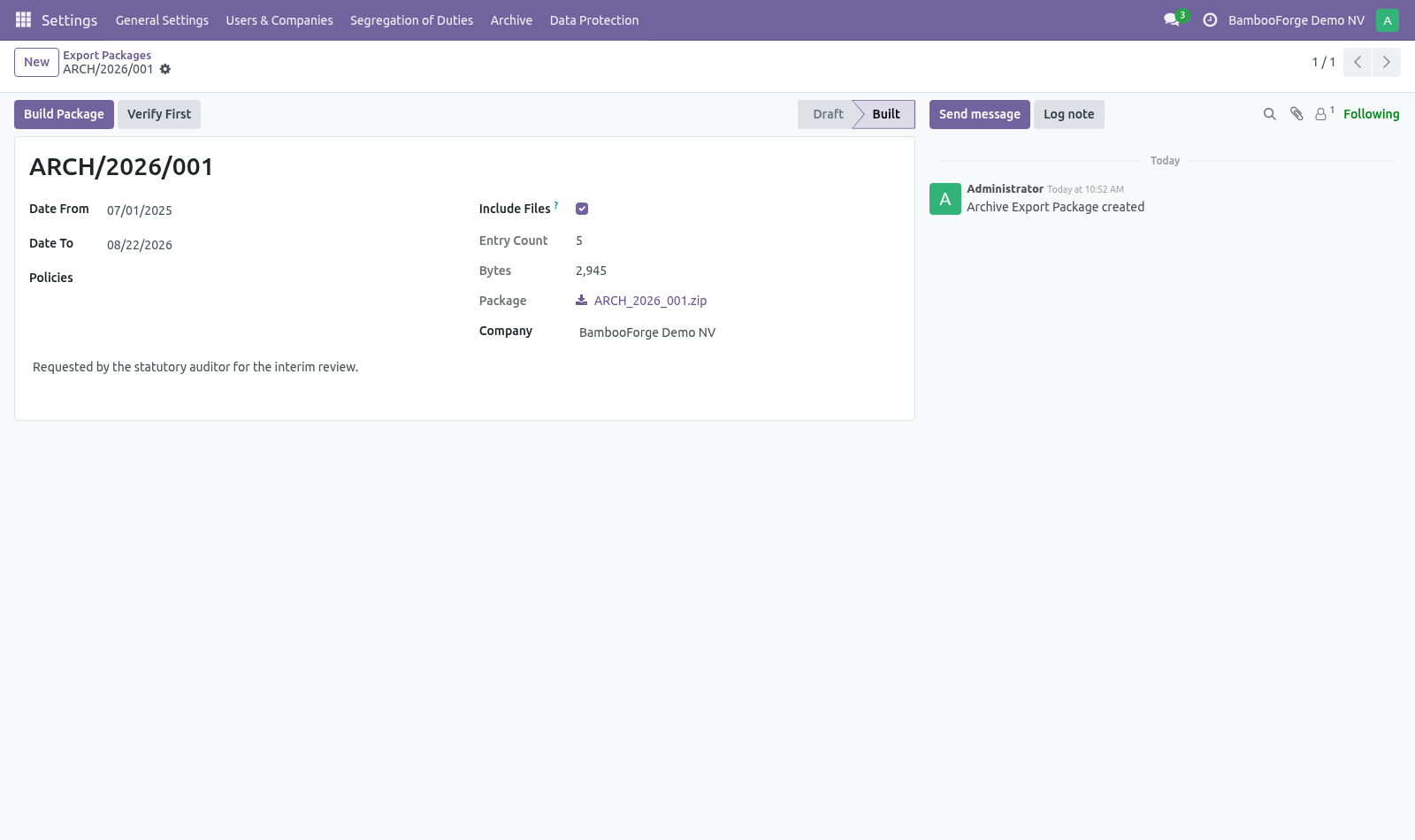The height and width of the screenshot is (840, 1415).
Task: Click the Include Files help question mark
Action: click(556, 205)
